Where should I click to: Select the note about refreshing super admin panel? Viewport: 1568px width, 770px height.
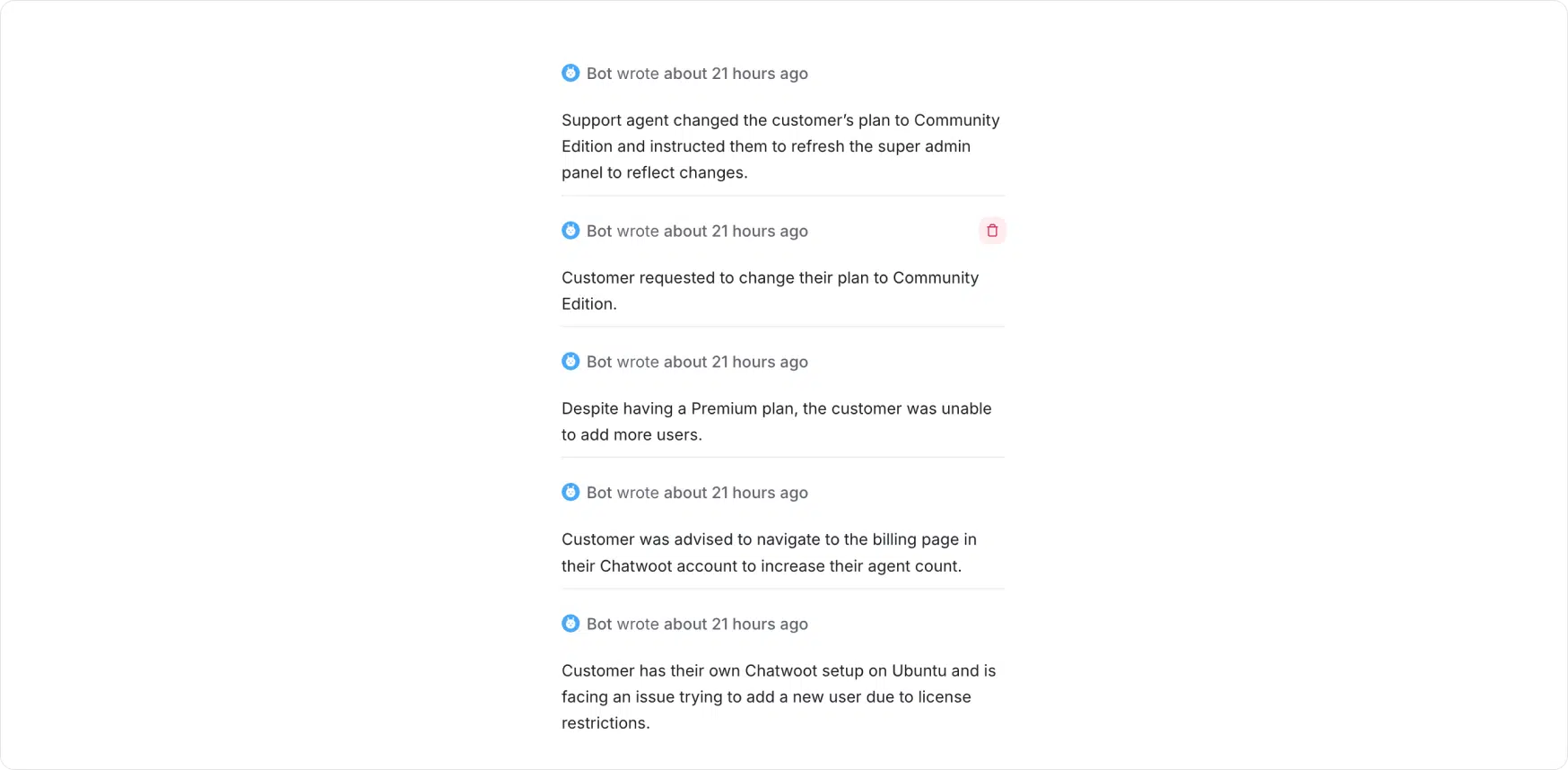[780, 146]
